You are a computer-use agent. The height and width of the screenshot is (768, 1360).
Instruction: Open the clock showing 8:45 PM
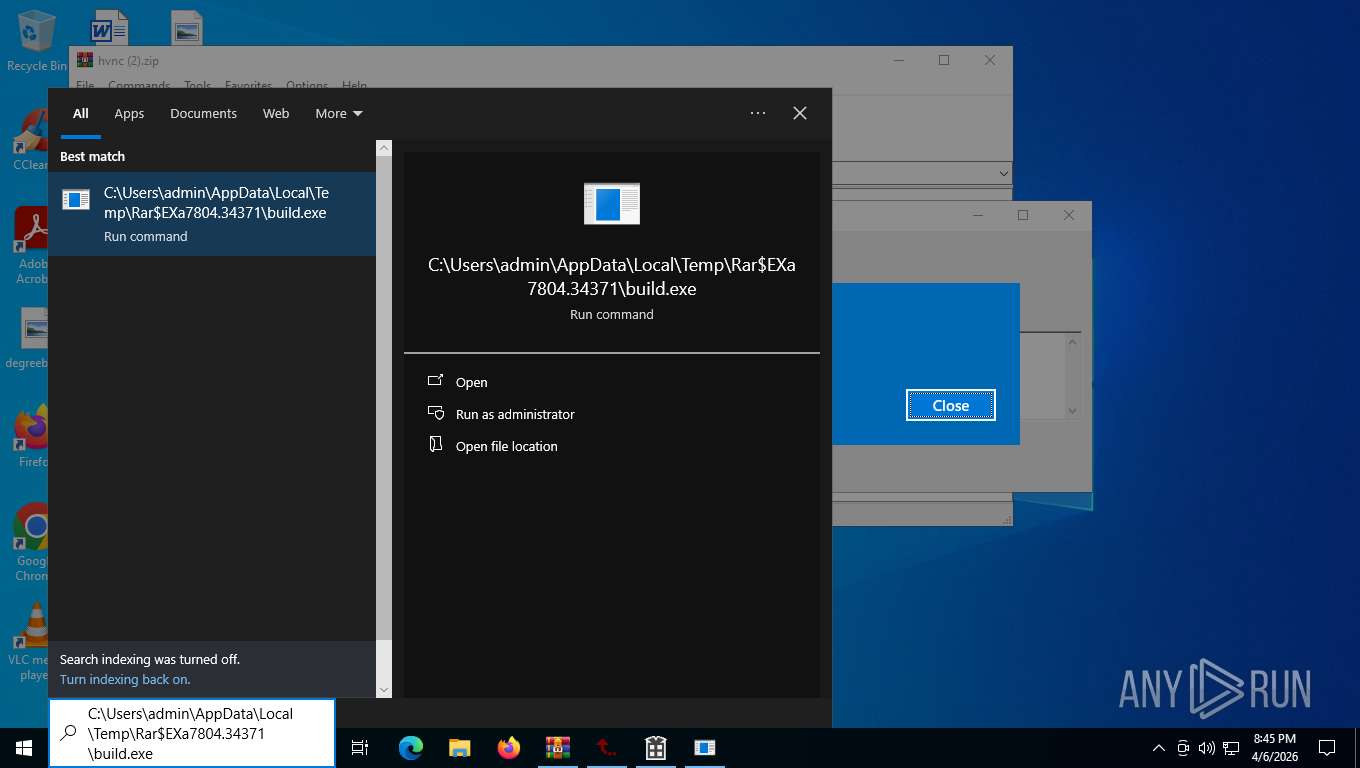point(1274,748)
